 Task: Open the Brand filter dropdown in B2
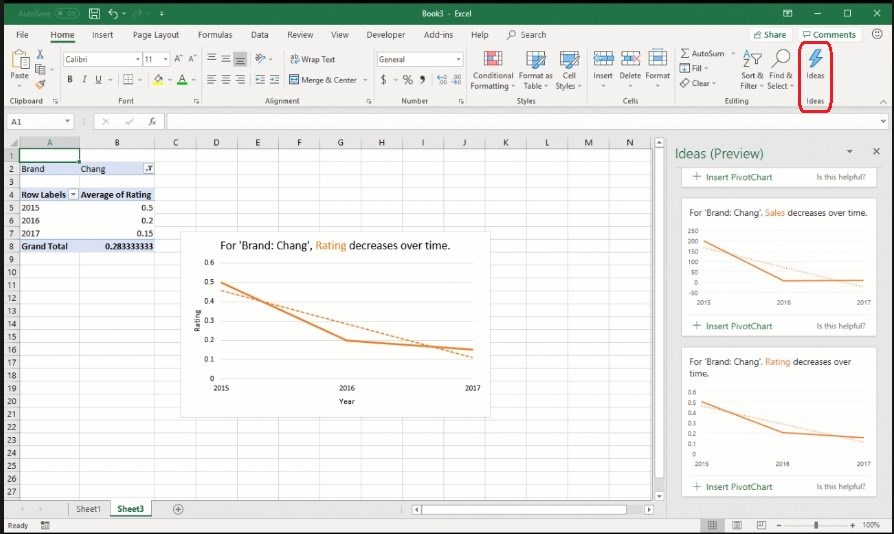click(149, 168)
